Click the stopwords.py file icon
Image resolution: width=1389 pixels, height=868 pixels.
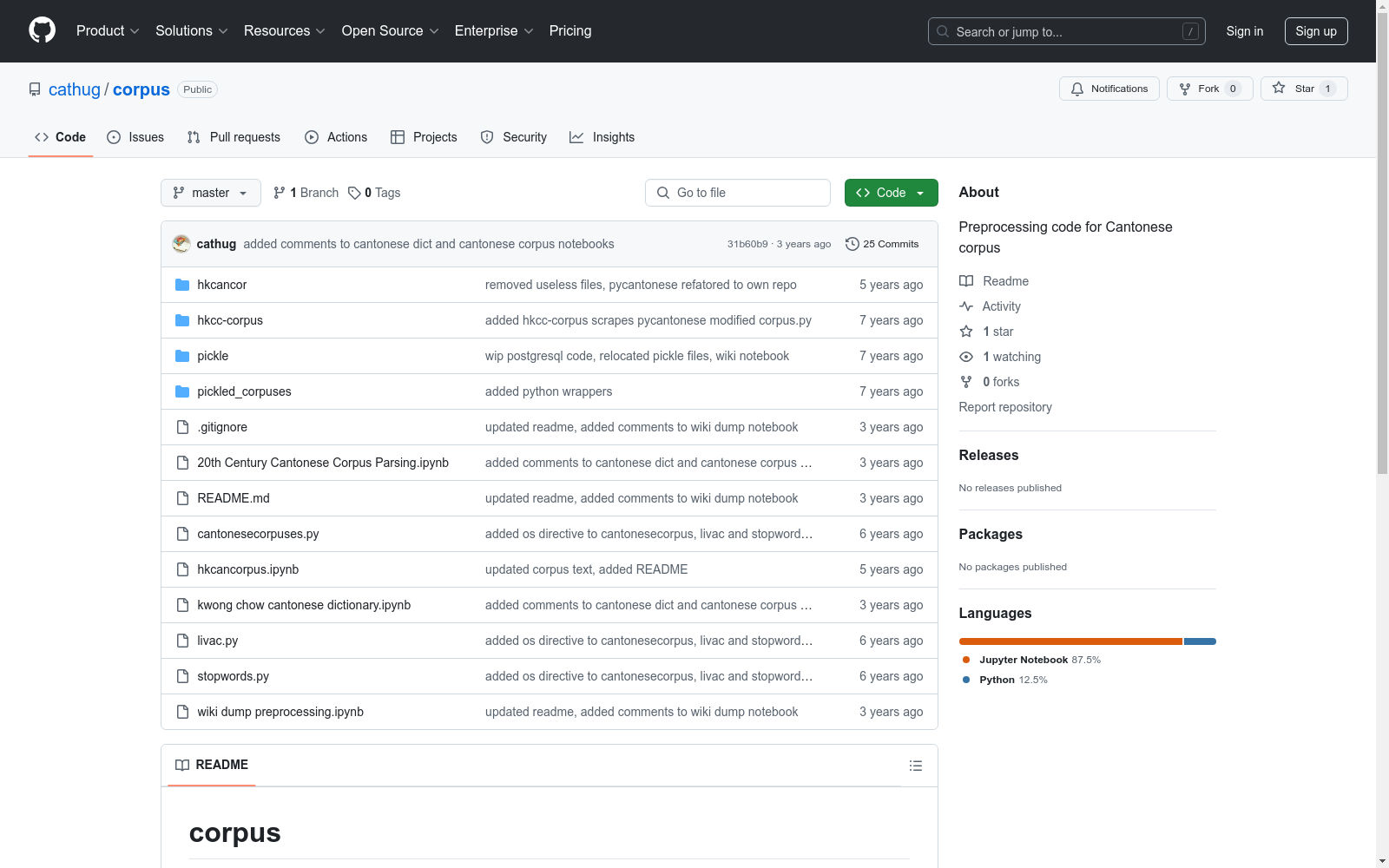[182, 676]
